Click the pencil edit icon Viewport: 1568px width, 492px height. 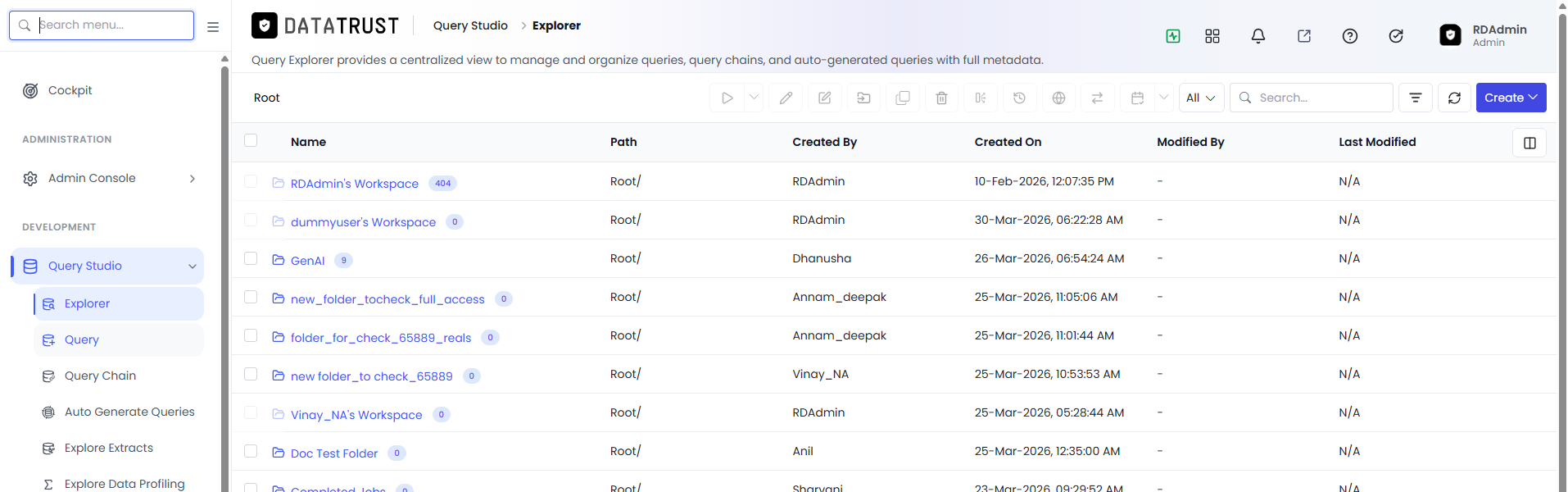click(786, 98)
